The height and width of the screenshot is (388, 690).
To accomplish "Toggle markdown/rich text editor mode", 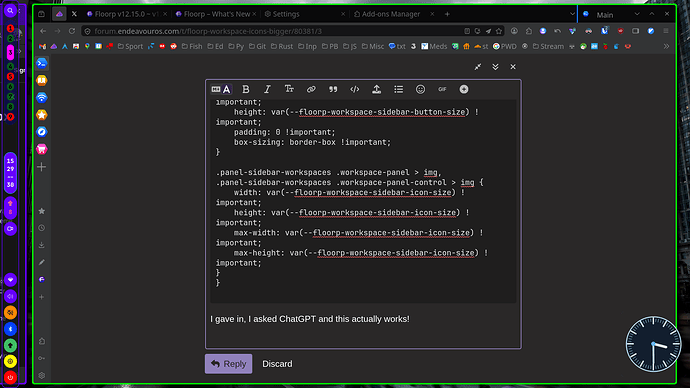I will tap(221, 89).
